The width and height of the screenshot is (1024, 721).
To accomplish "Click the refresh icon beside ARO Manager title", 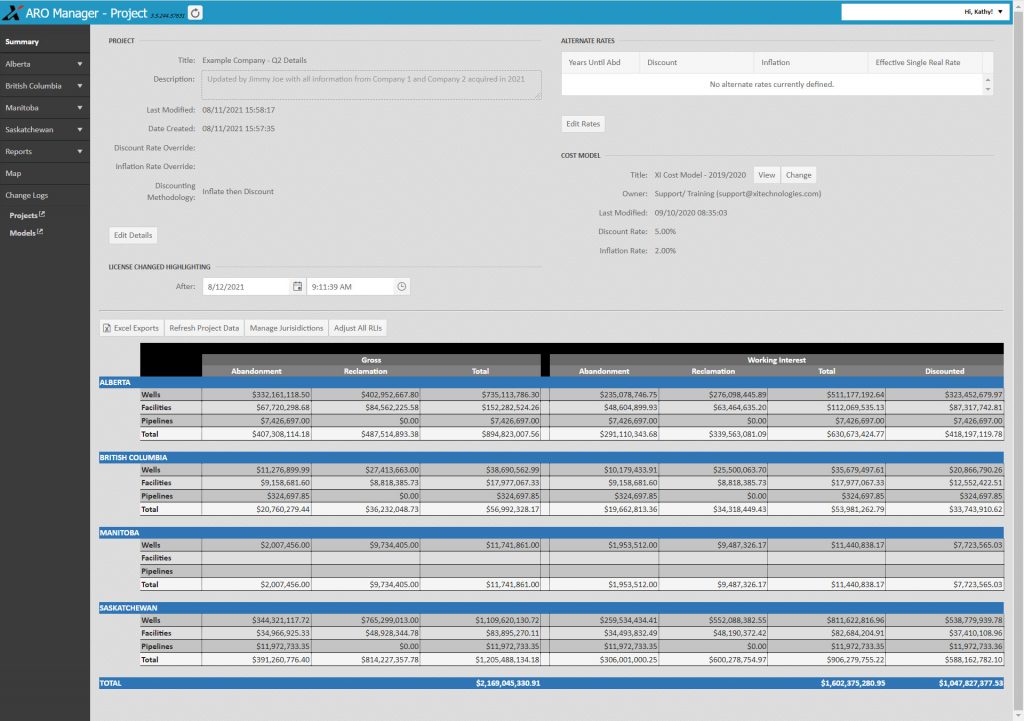I will [x=195, y=12].
